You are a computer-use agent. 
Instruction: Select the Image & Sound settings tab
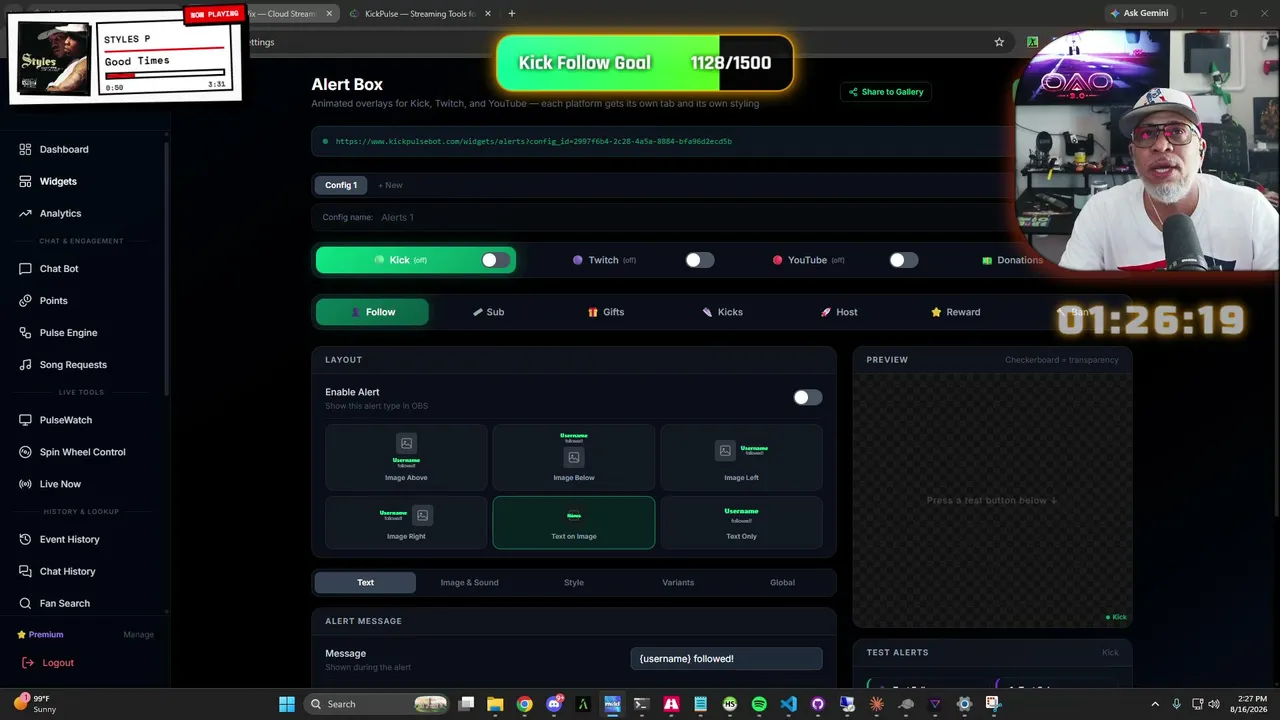point(469,583)
